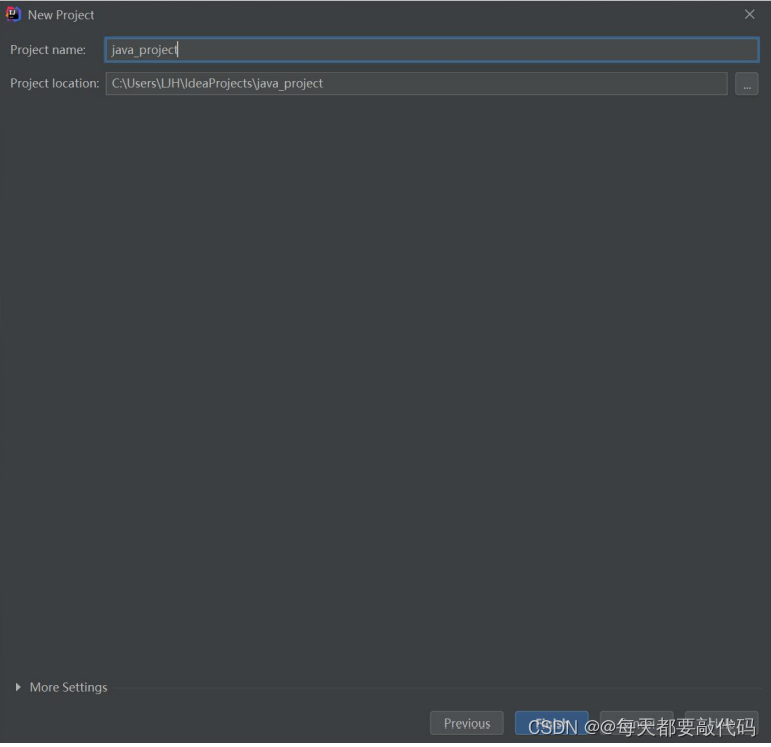The height and width of the screenshot is (747, 771).
Task: Click the Project name input field
Action: click(431, 50)
